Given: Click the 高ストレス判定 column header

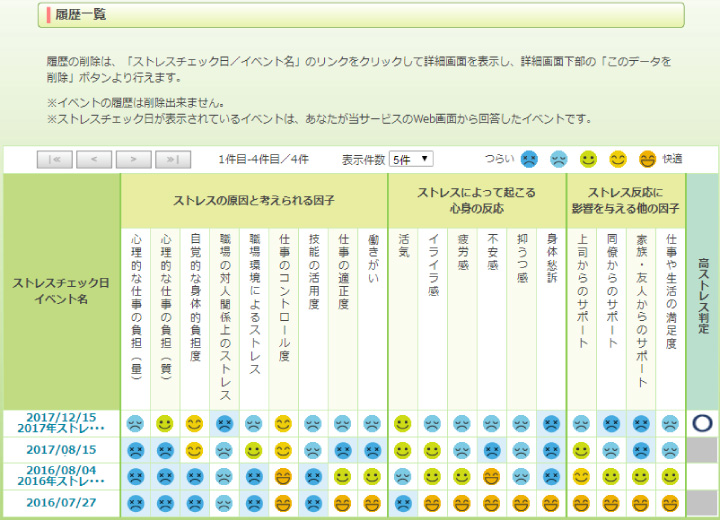Looking at the screenshot, I should tap(703, 291).
